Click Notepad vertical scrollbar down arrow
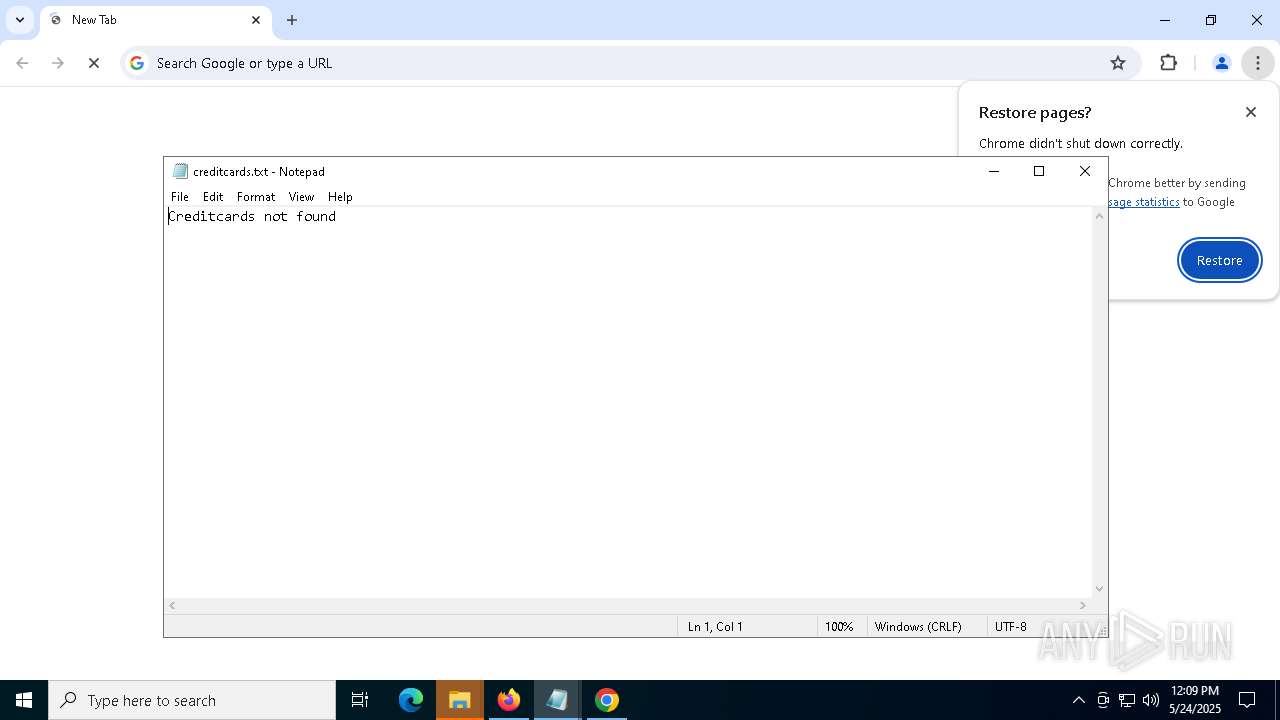This screenshot has width=1280, height=720. click(1100, 589)
